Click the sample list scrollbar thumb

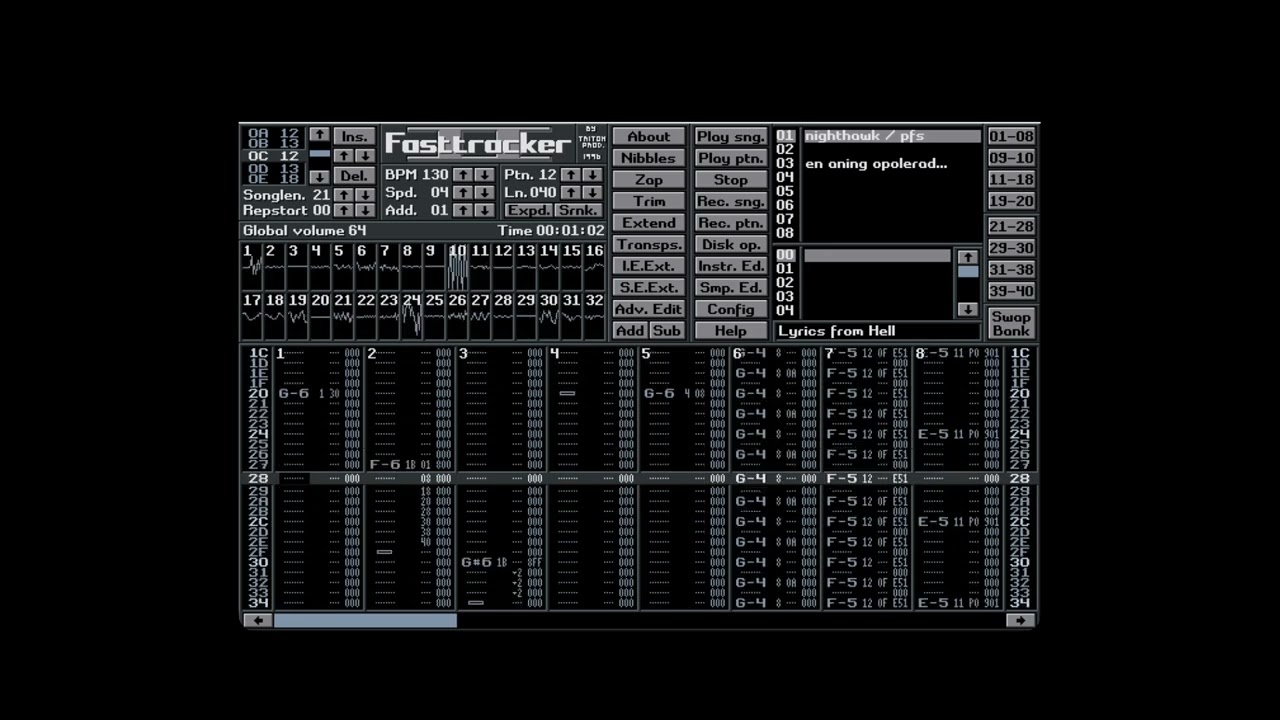tap(967, 271)
